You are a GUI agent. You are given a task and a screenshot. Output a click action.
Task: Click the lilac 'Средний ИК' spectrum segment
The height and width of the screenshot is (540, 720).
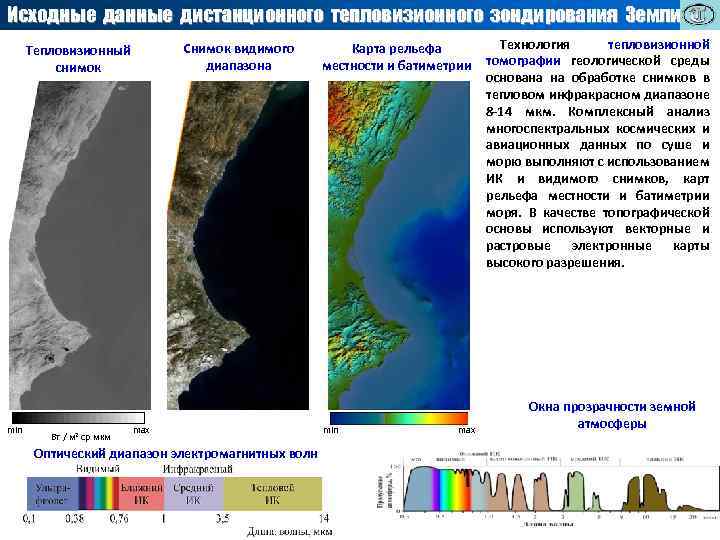point(194,493)
